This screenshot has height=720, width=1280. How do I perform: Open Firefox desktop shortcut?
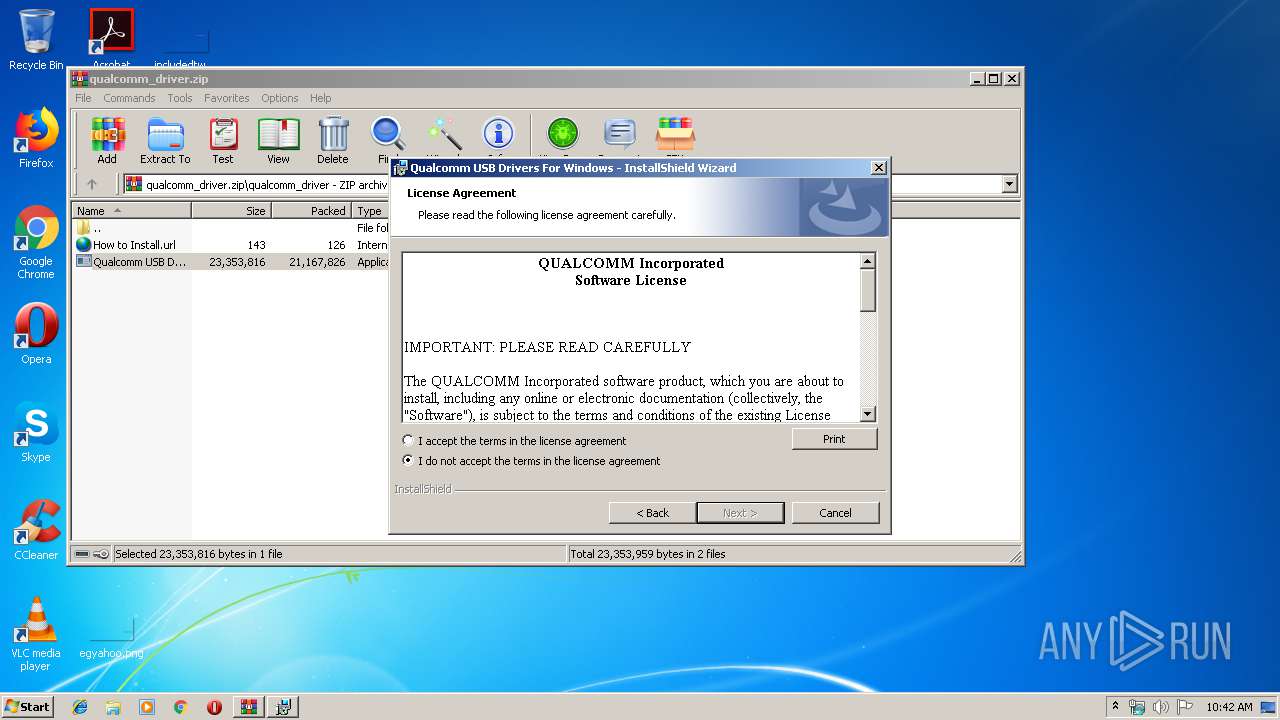(36, 138)
